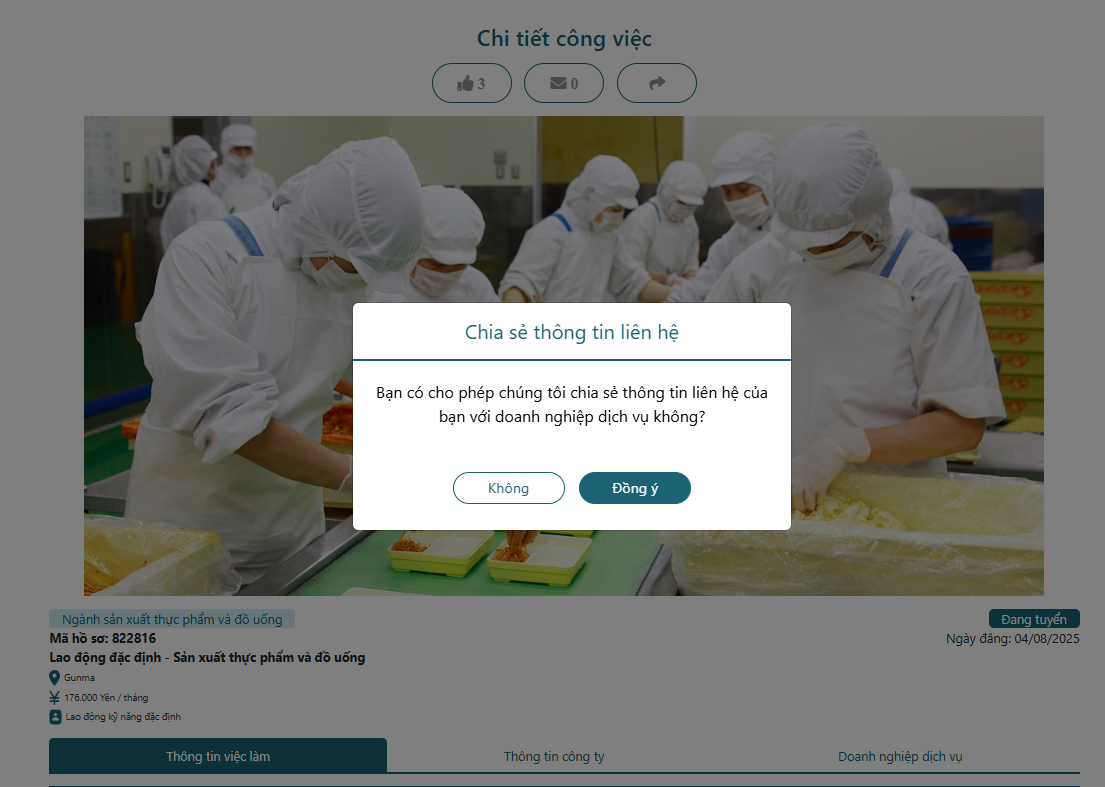The height and width of the screenshot is (787, 1105).
Task: Click the job title Lao động đặc định
Action: pyautogui.click(x=207, y=657)
